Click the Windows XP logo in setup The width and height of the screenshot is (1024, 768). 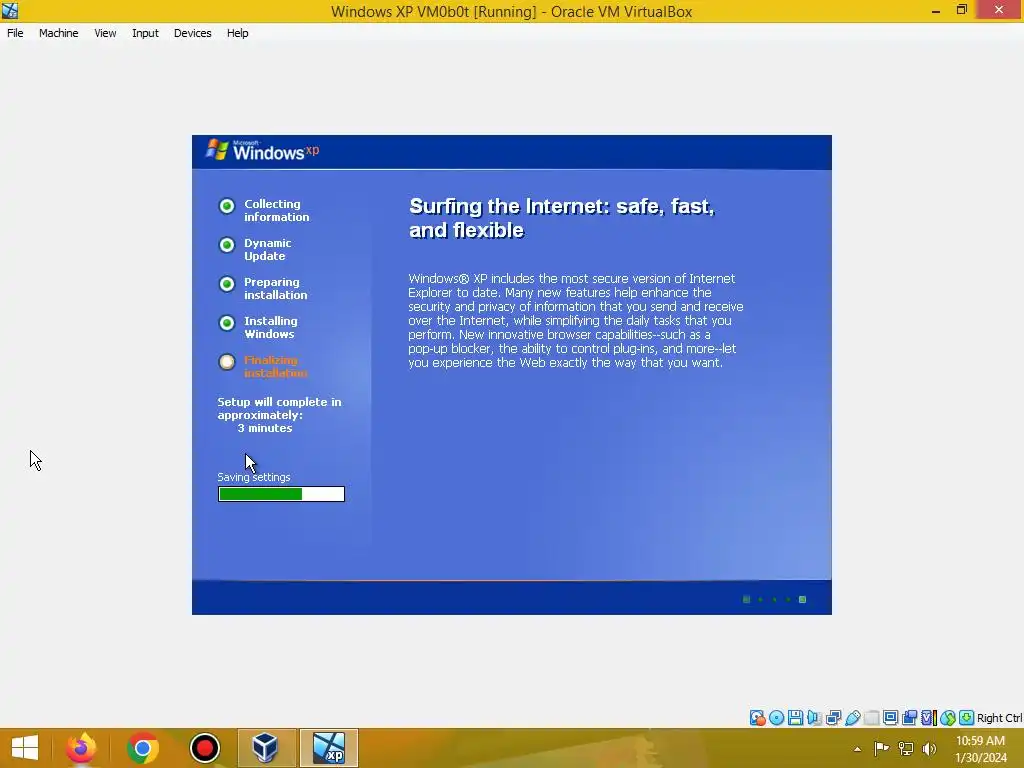[x=263, y=150]
